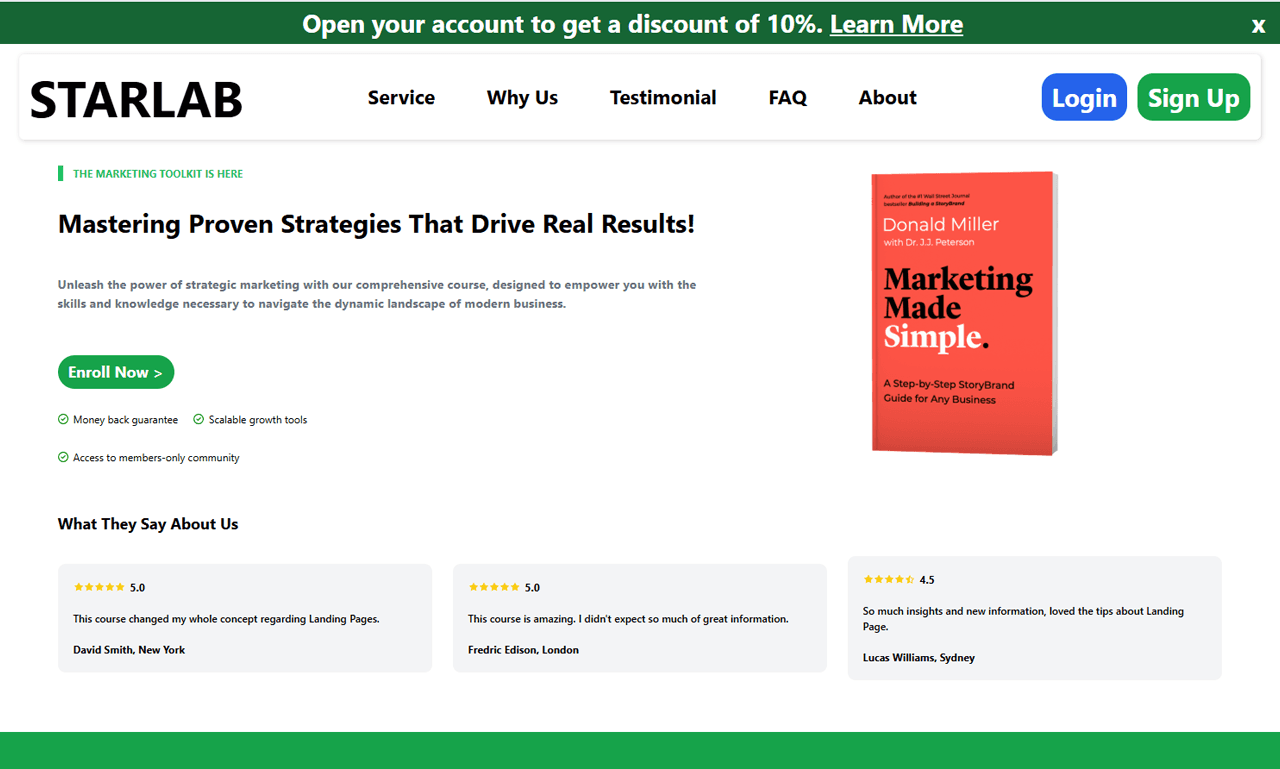This screenshot has height=769, width=1280.
Task: Go to Why Us section
Action: [522, 97]
